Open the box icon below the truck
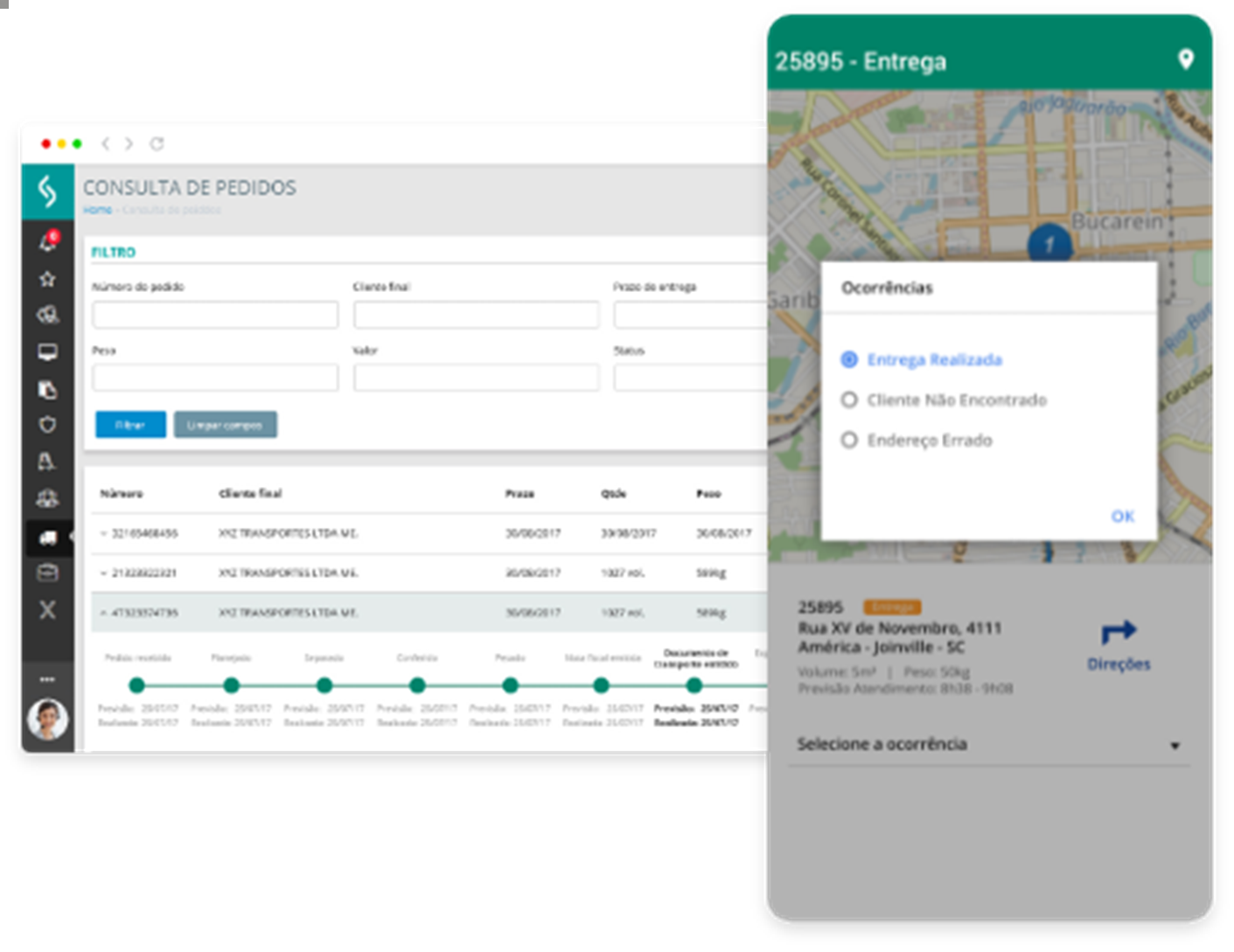Viewport: 1234px width, 952px height. tap(47, 573)
